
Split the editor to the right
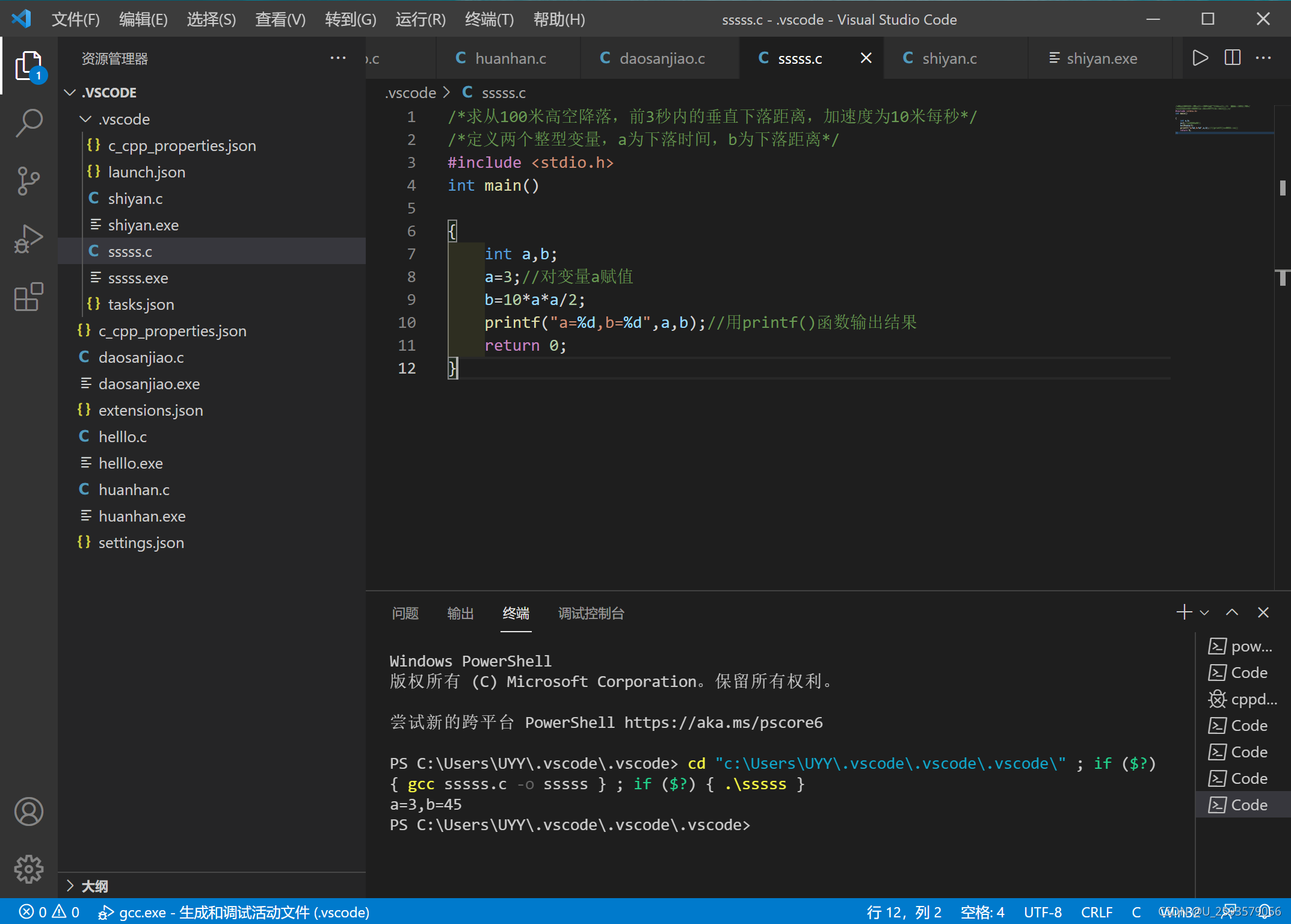pos(1232,58)
